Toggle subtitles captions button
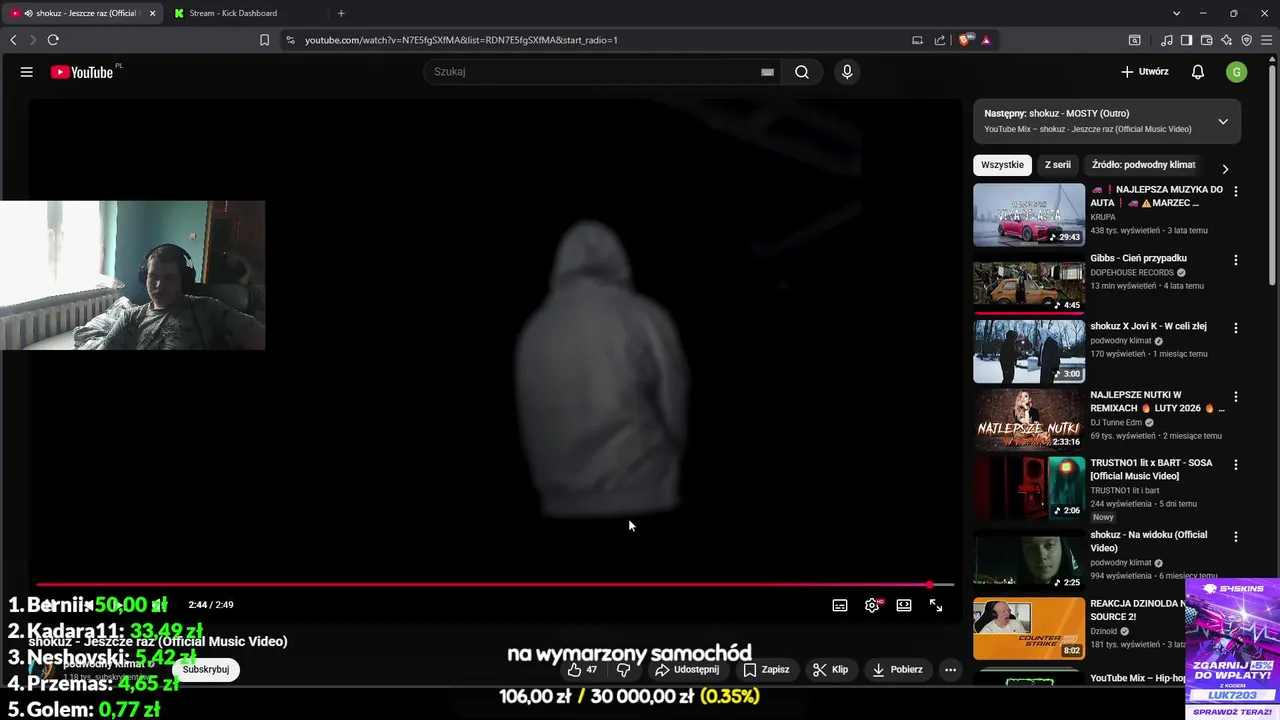1280x720 pixels. point(840,605)
